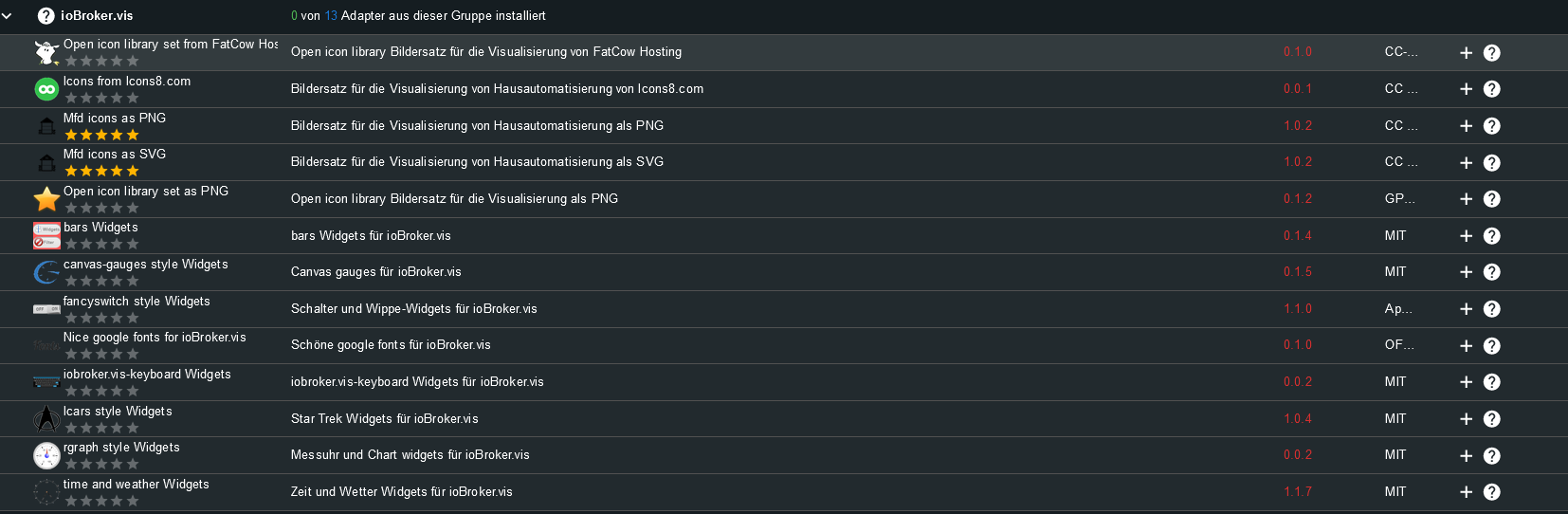Screen dimensions: 1568x514
Task: Click the Icons8 green logo thumbnail
Action: tap(46, 89)
